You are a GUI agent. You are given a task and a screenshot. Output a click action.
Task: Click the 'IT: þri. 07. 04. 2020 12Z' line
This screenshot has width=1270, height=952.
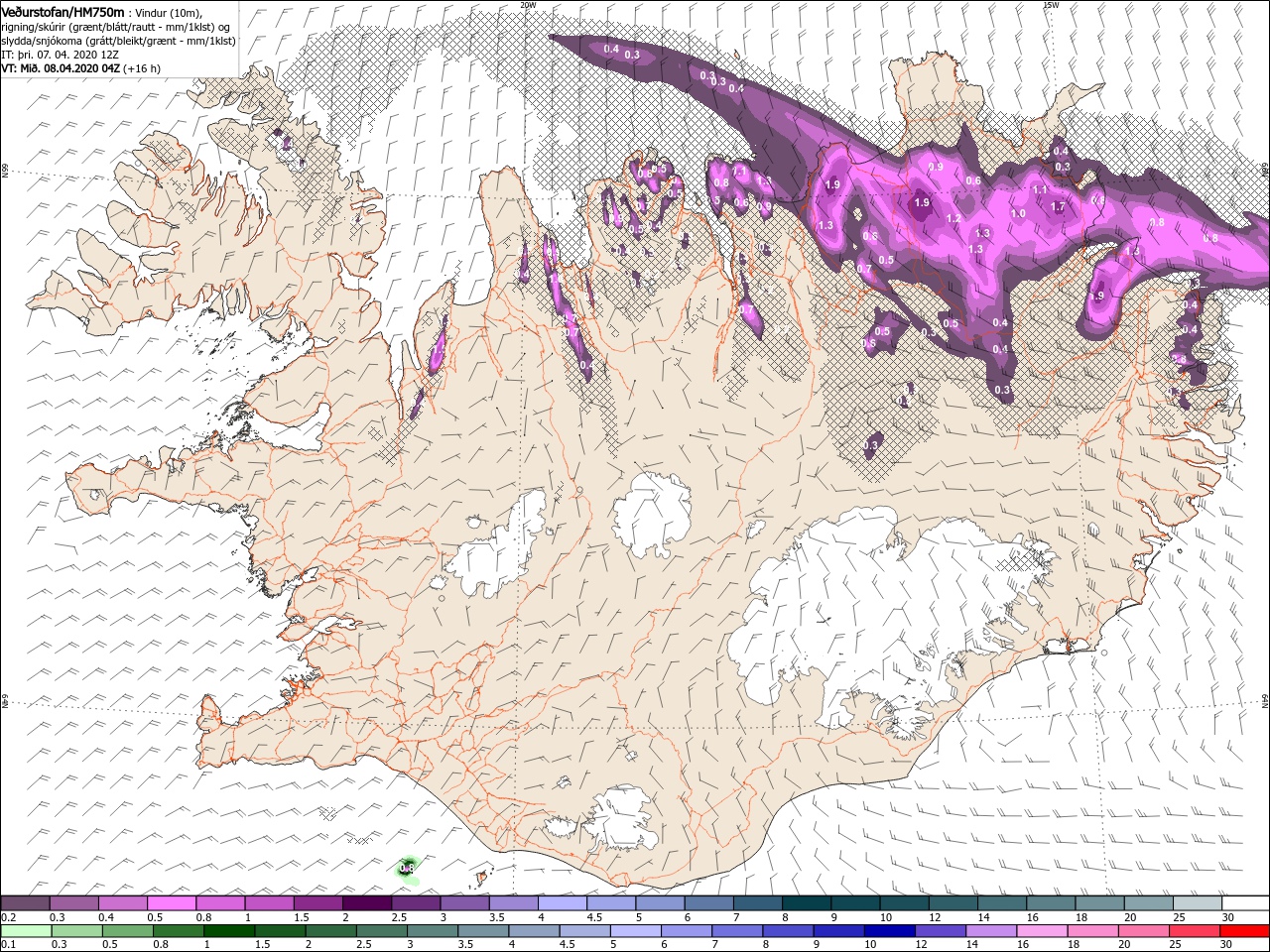[x=61, y=55]
